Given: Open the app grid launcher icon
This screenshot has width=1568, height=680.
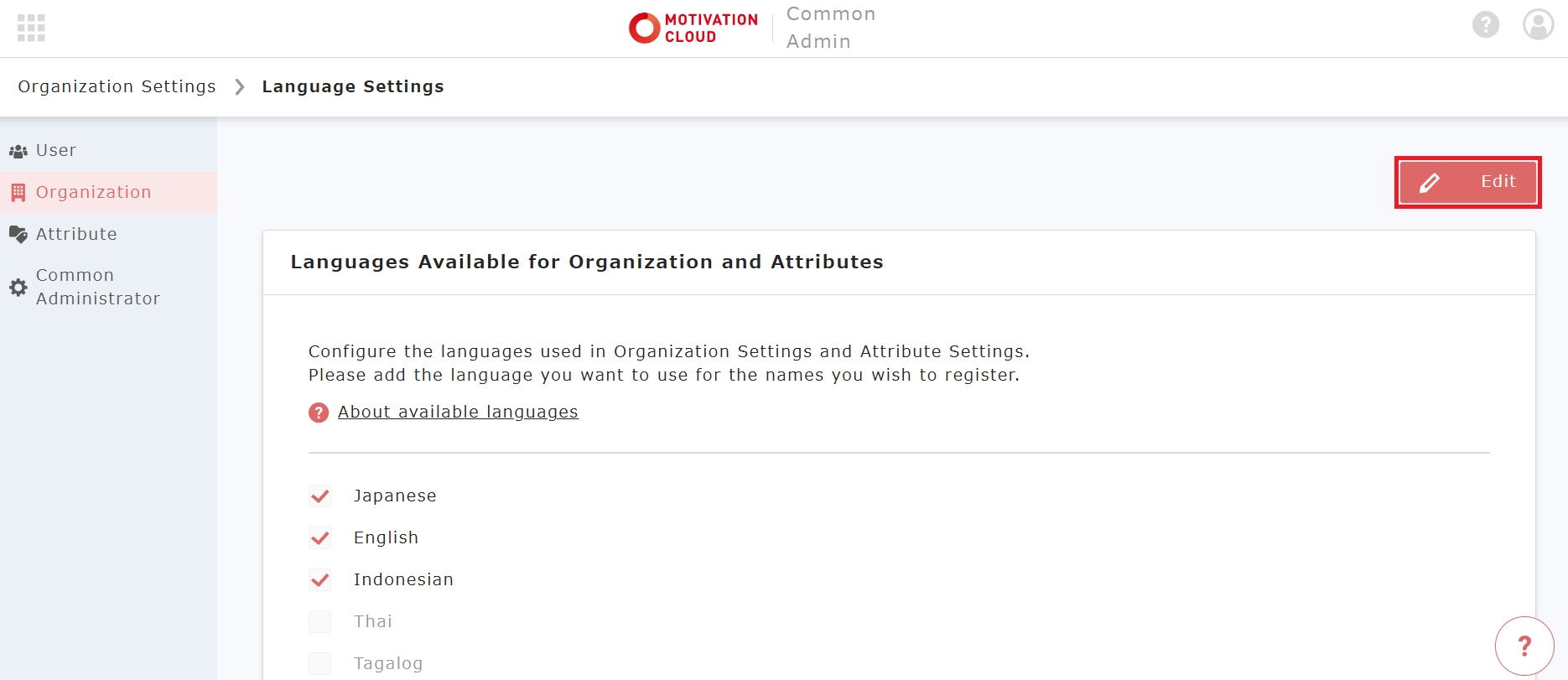Looking at the screenshot, I should click(31, 28).
